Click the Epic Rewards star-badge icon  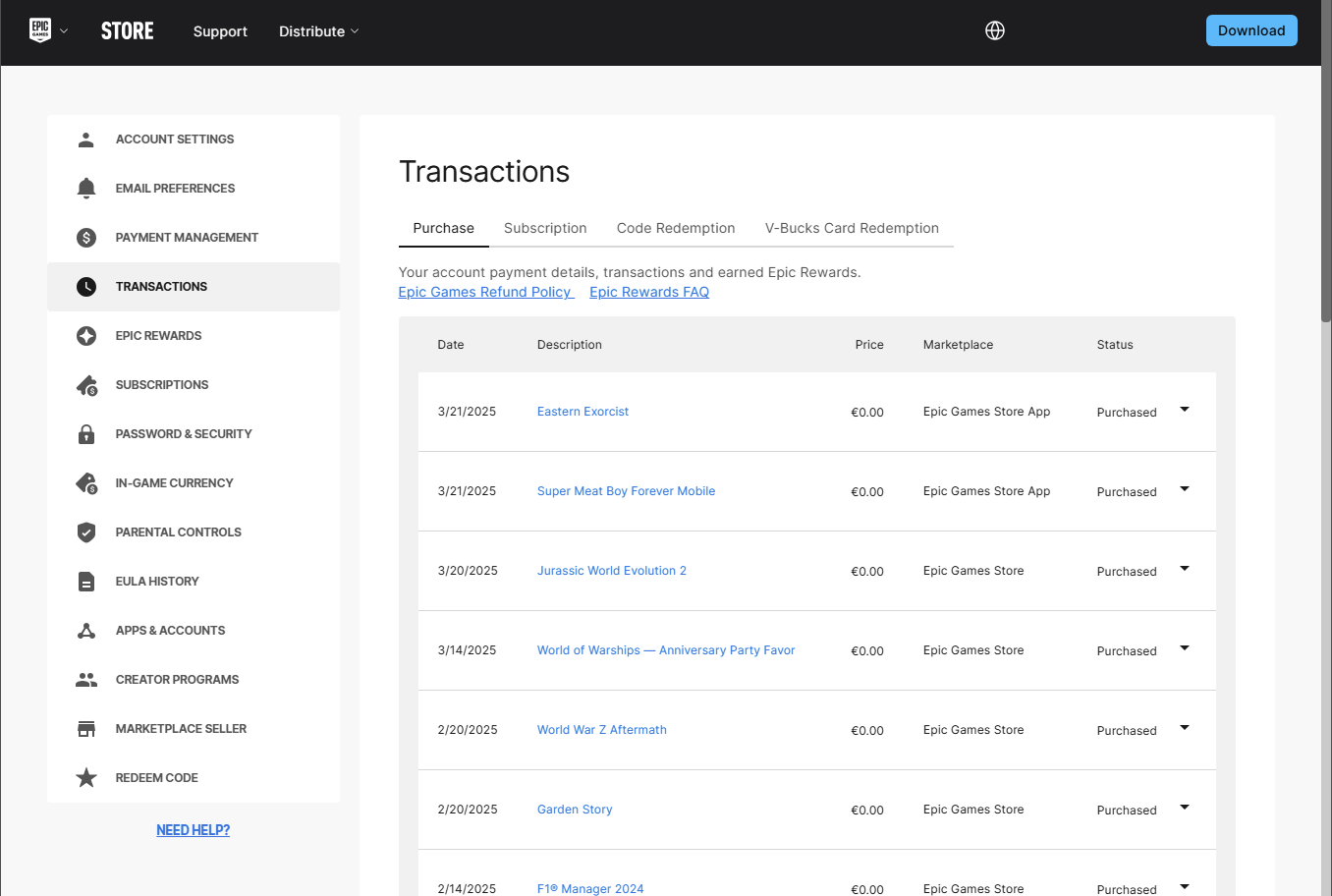tap(86, 336)
